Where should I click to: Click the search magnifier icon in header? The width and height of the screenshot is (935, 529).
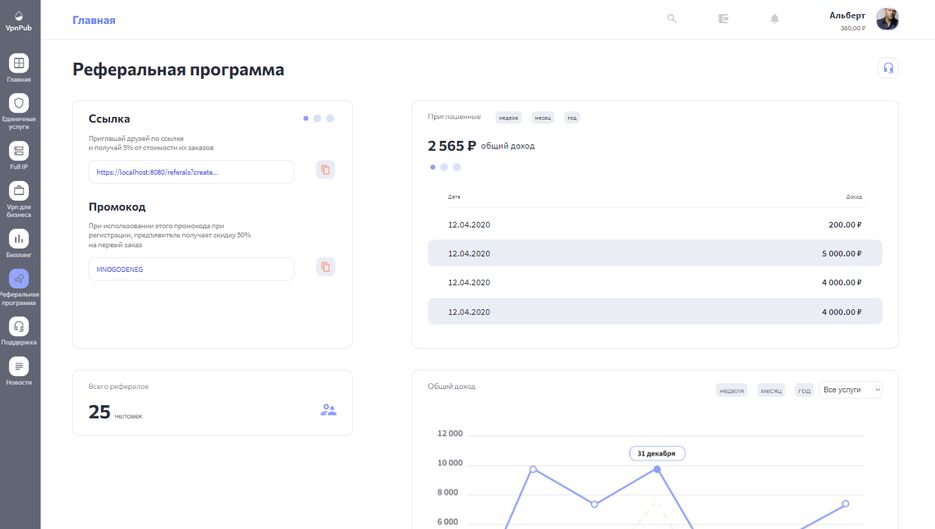(x=672, y=19)
